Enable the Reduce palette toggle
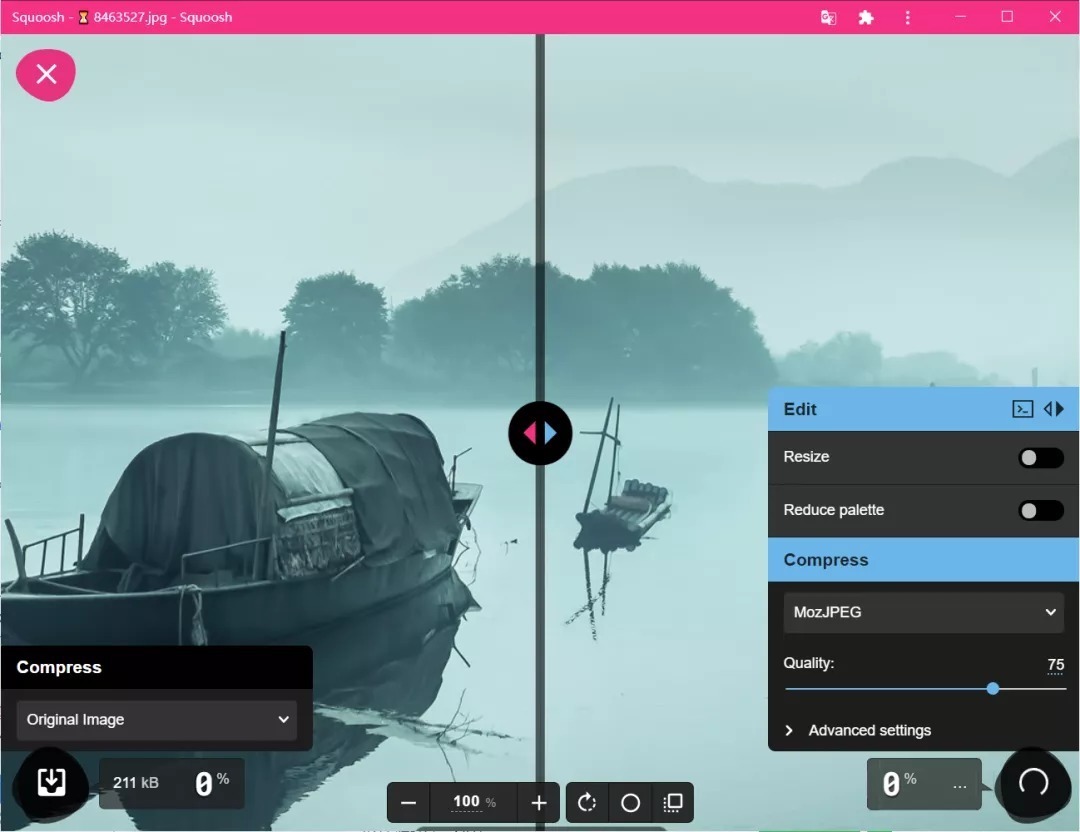 (x=1041, y=510)
